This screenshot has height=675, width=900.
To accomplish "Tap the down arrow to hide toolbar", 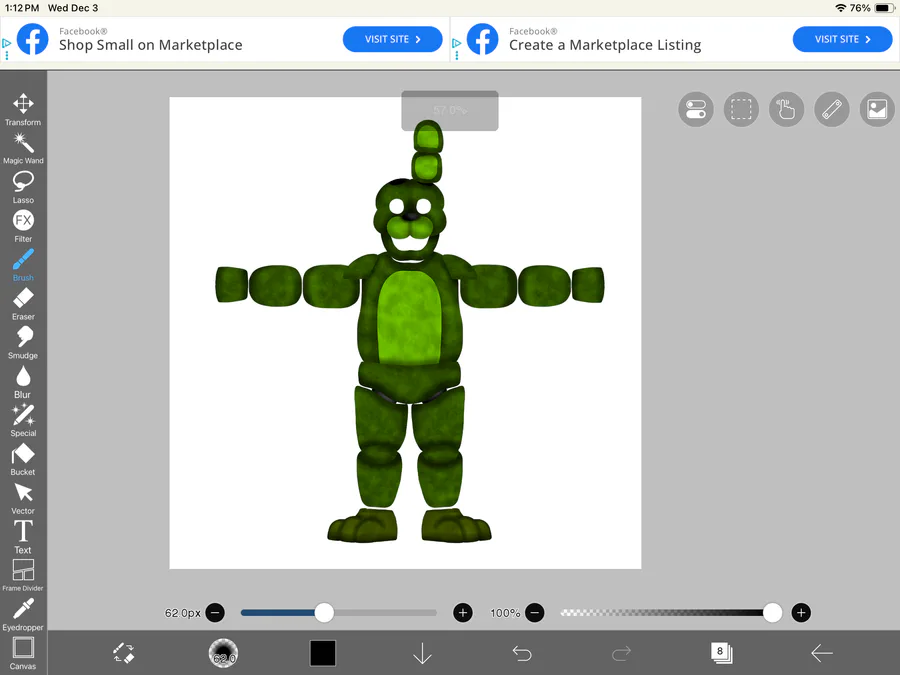I will pyautogui.click(x=422, y=653).
